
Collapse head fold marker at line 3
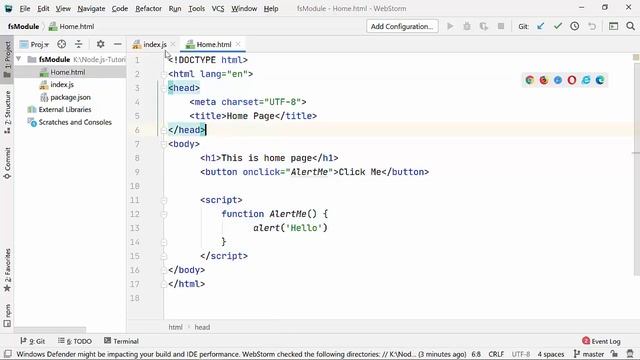[x=163, y=88]
